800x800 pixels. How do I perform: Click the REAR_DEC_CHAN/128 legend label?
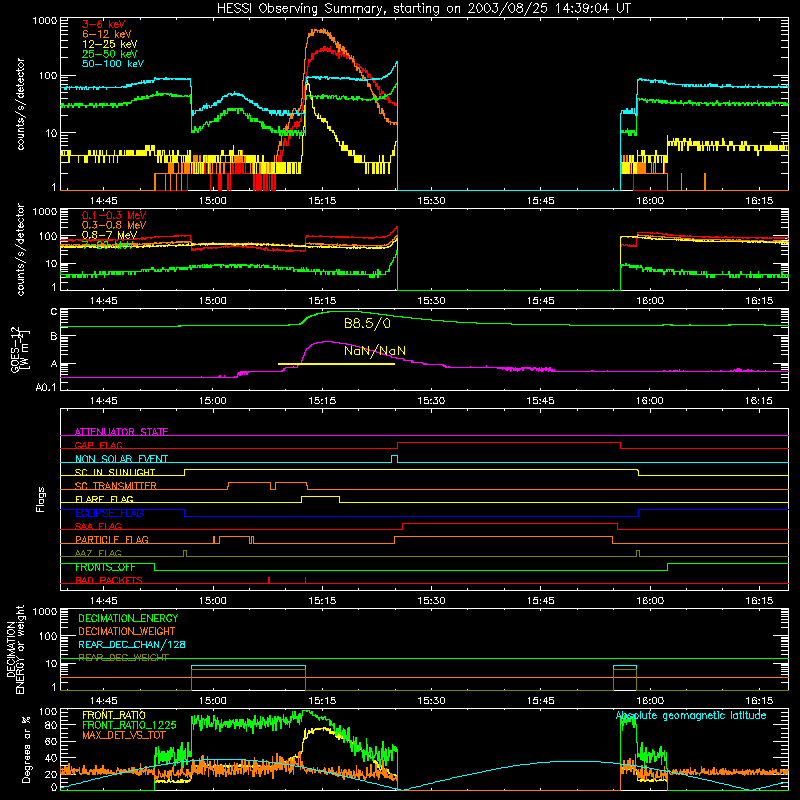tap(132, 645)
